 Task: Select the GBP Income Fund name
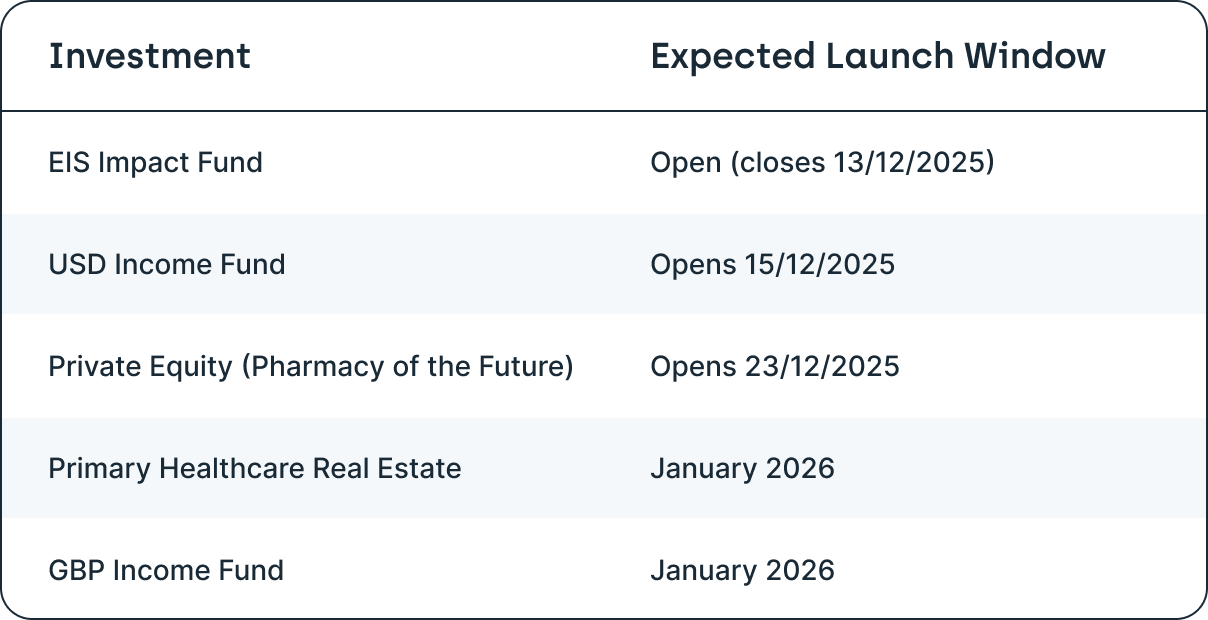point(166,570)
